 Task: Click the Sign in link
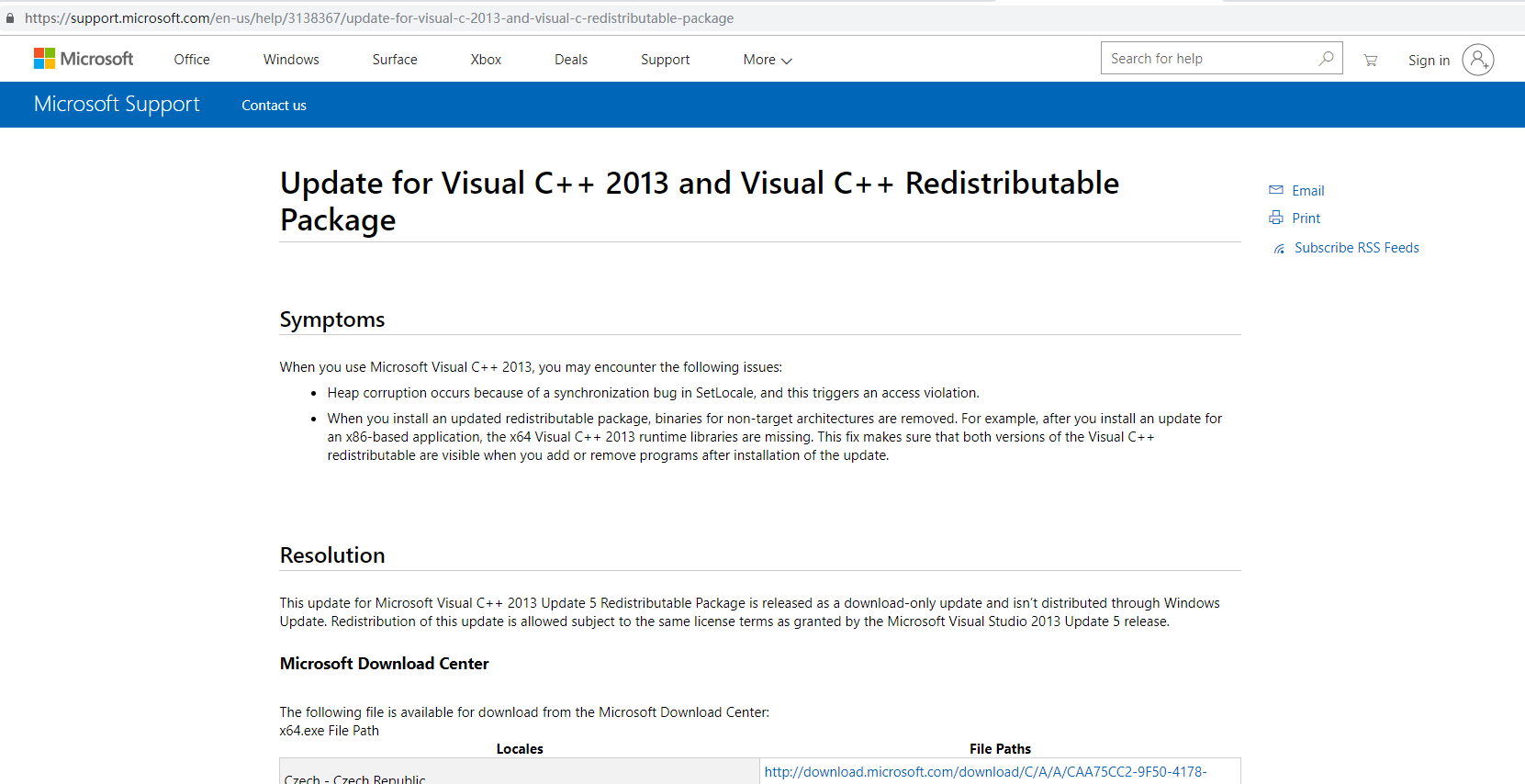1429,61
